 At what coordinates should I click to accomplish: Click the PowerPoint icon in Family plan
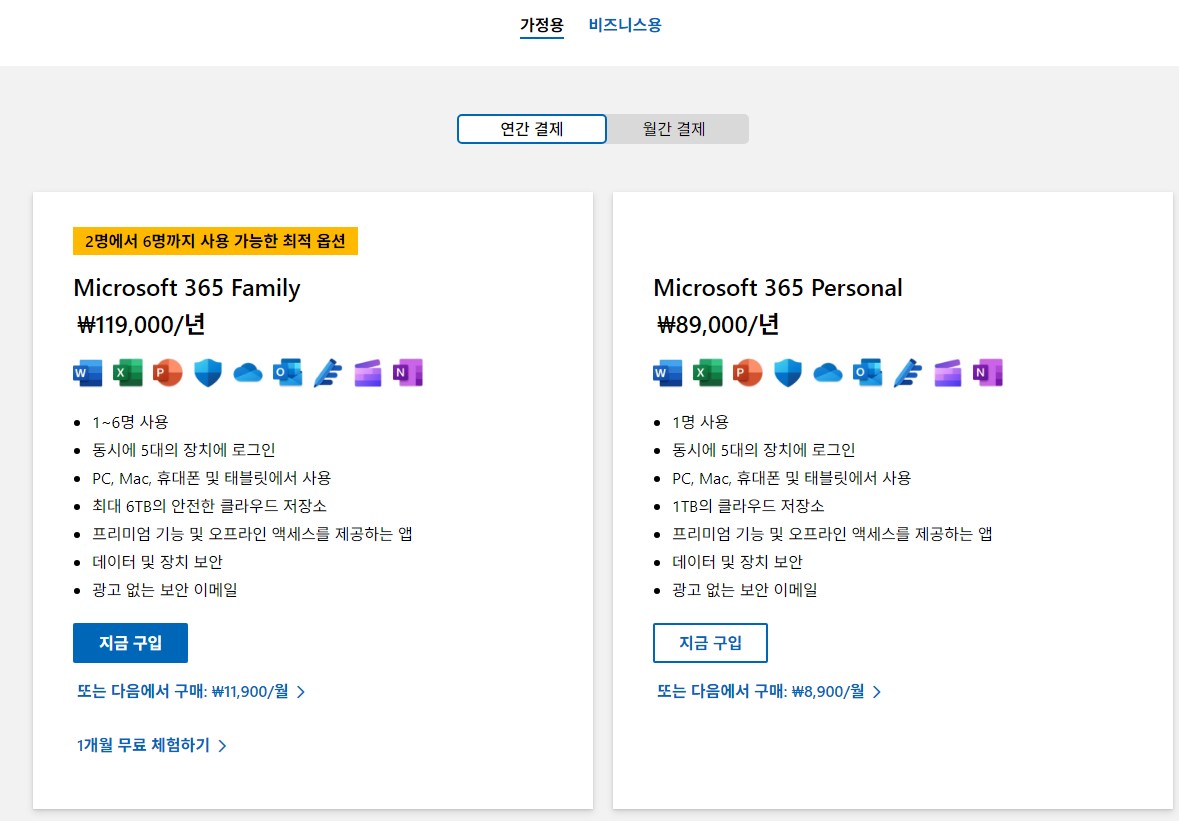(168, 373)
